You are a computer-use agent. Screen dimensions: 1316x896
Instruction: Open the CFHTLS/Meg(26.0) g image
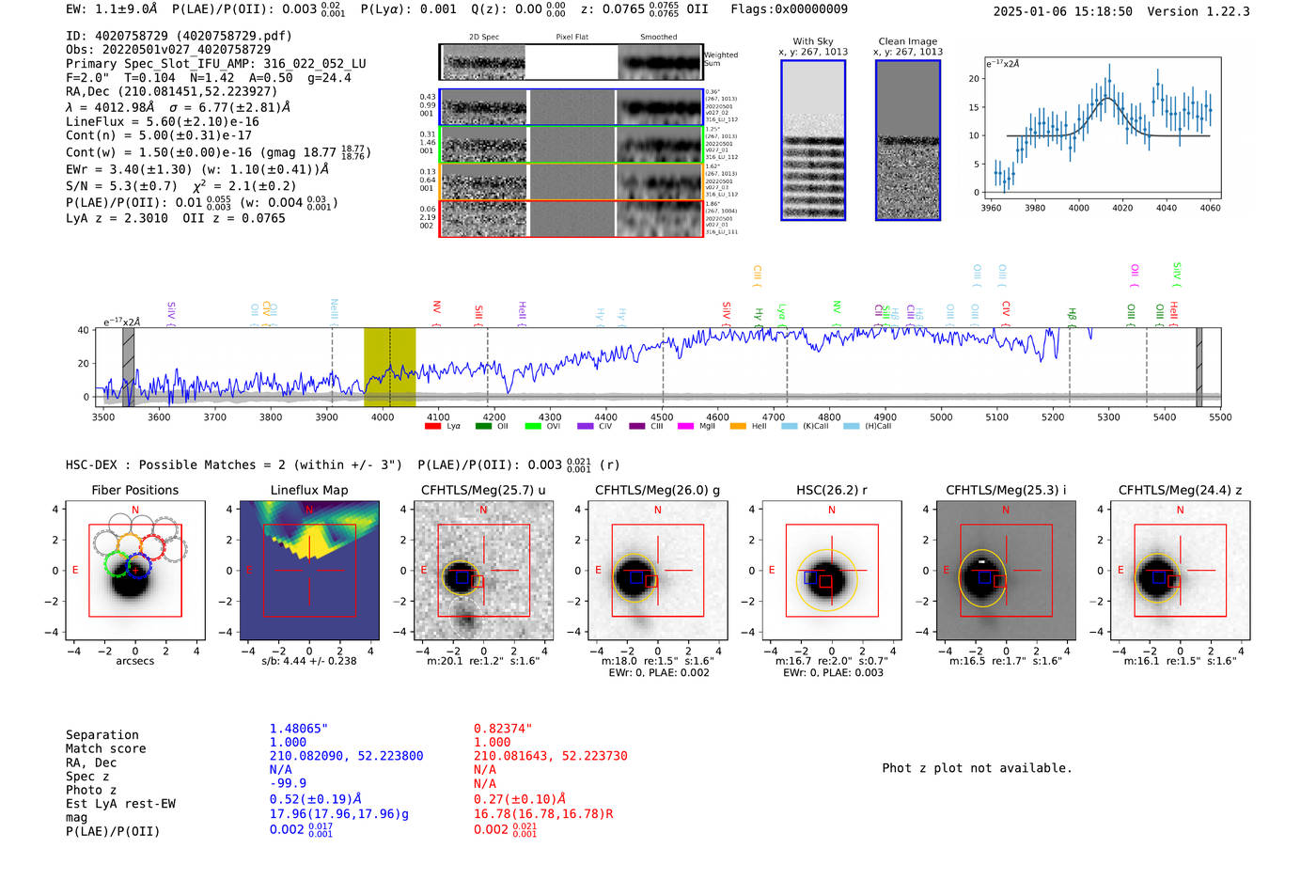pyautogui.click(x=657, y=570)
